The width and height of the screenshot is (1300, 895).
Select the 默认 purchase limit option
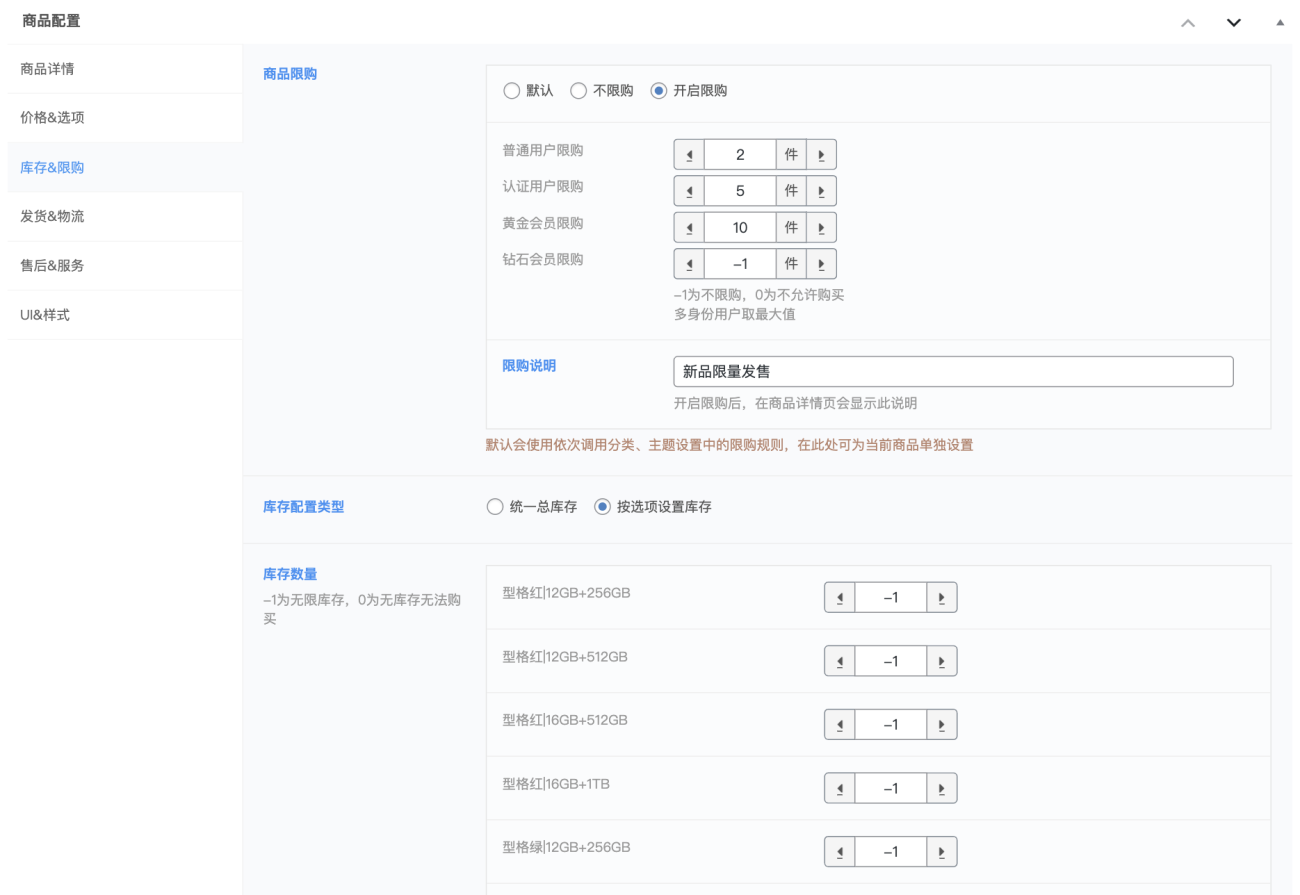pyautogui.click(x=512, y=91)
